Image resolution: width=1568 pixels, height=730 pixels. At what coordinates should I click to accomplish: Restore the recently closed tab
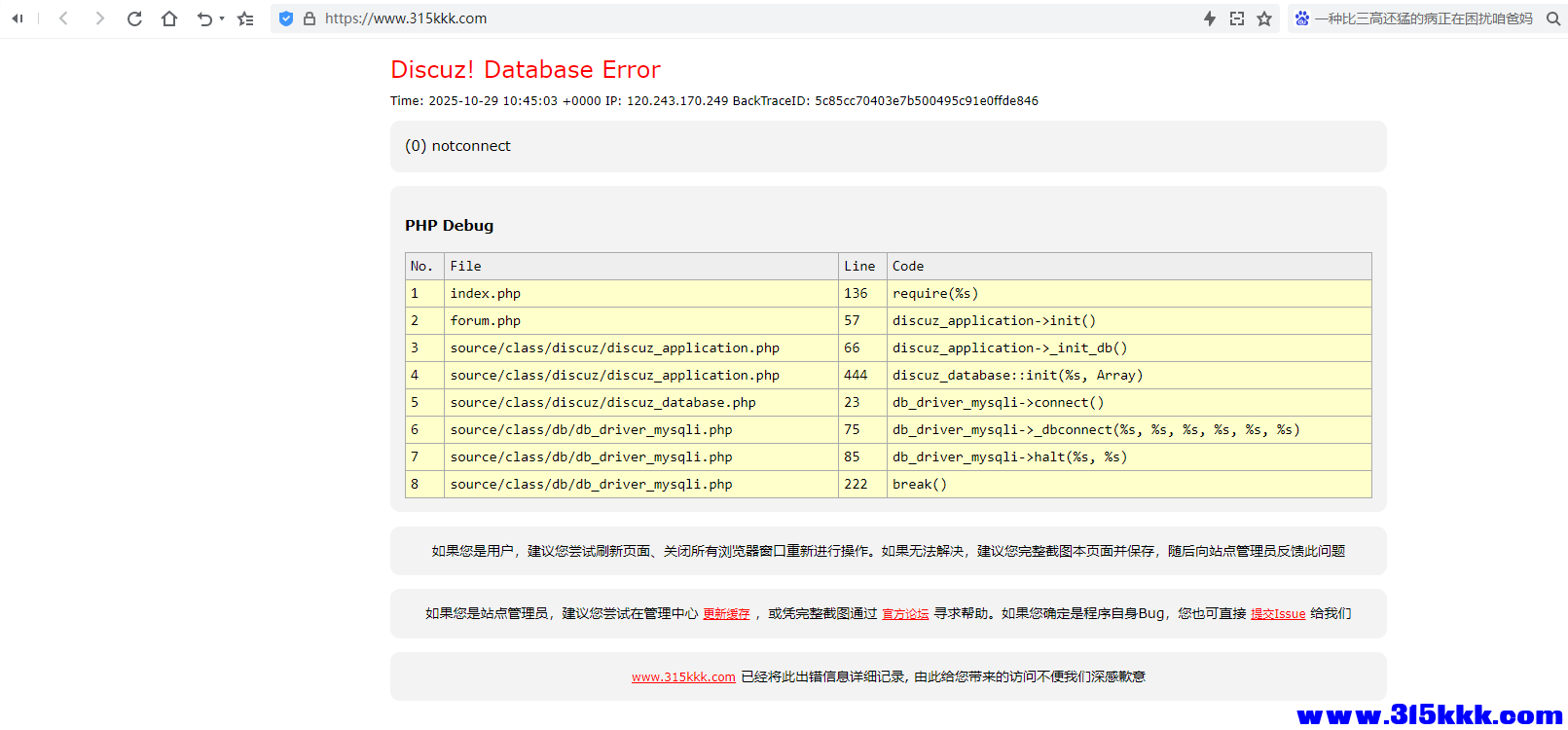pyautogui.click(x=204, y=18)
